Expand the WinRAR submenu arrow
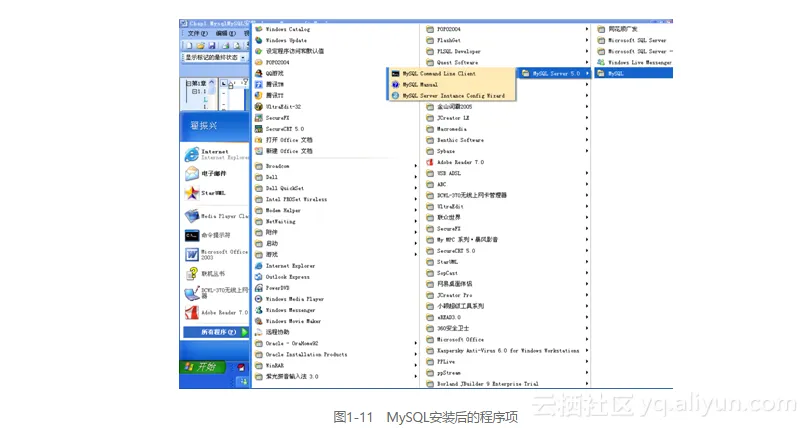This screenshot has width=808, height=428. click(x=415, y=365)
